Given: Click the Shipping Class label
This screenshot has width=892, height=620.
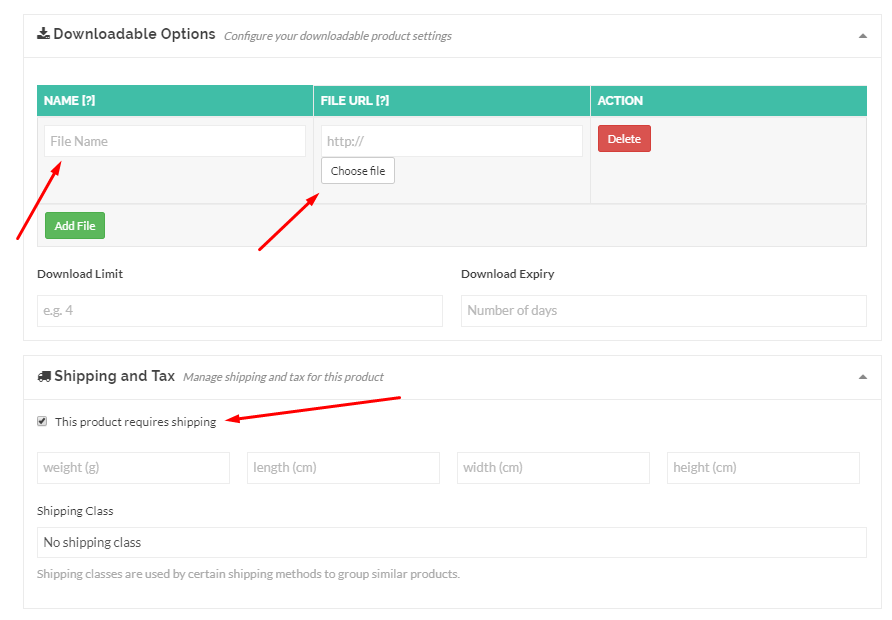Looking at the screenshot, I should click(x=75, y=511).
